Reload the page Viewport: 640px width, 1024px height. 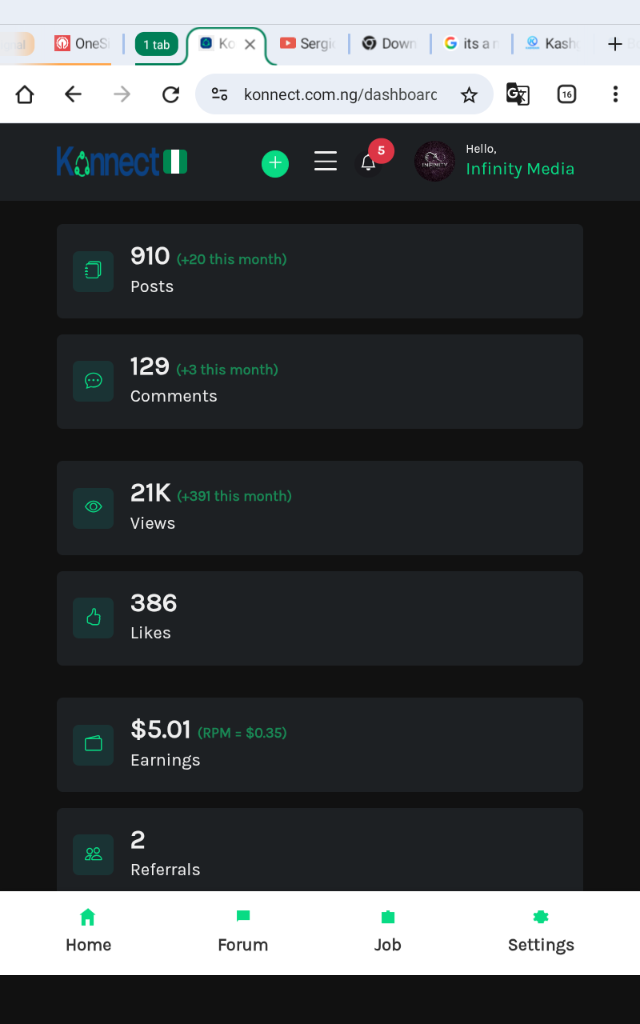tap(171, 95)
